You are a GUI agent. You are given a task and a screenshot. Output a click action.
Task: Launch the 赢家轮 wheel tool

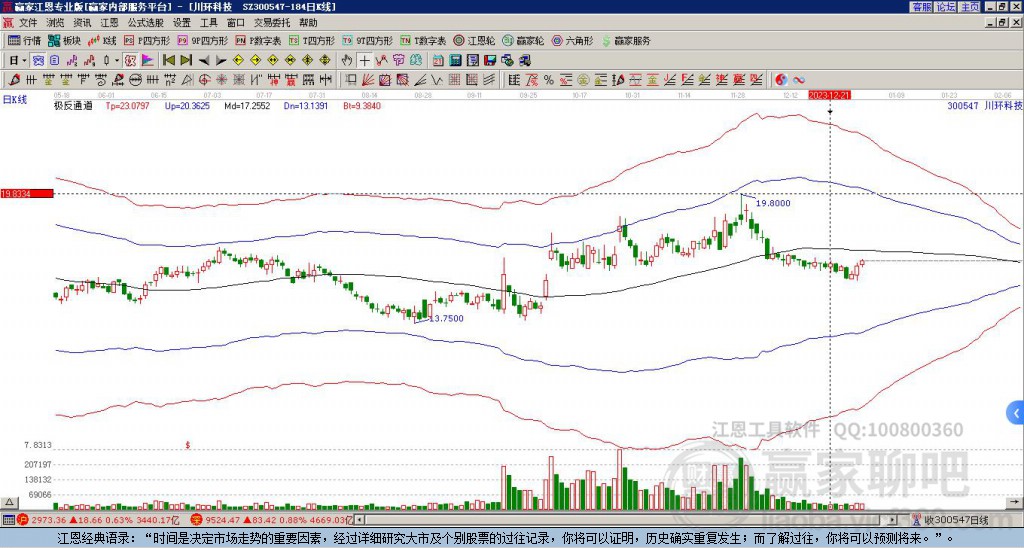pyautogui.click(x=523, y=40)
